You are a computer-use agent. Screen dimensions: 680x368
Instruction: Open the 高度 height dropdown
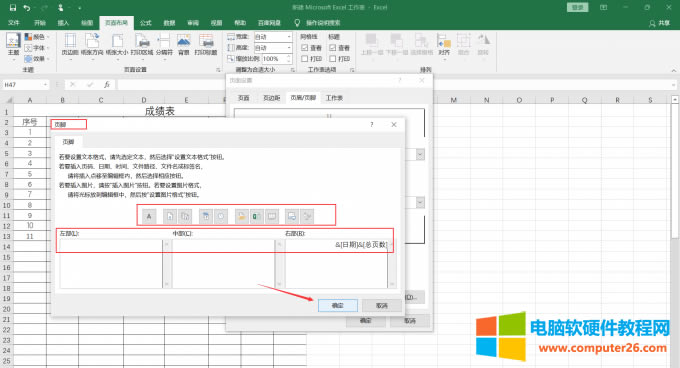[x=289, y=48]
